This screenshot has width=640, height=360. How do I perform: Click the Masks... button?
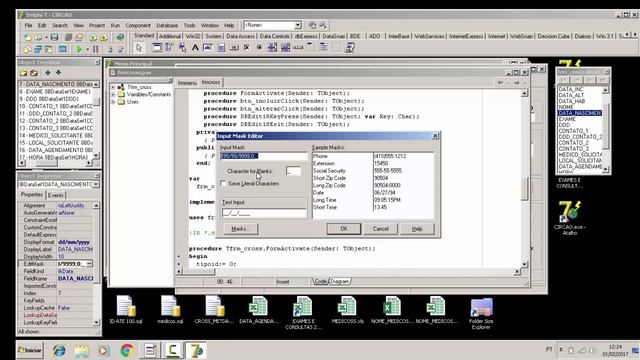(240, 229)
